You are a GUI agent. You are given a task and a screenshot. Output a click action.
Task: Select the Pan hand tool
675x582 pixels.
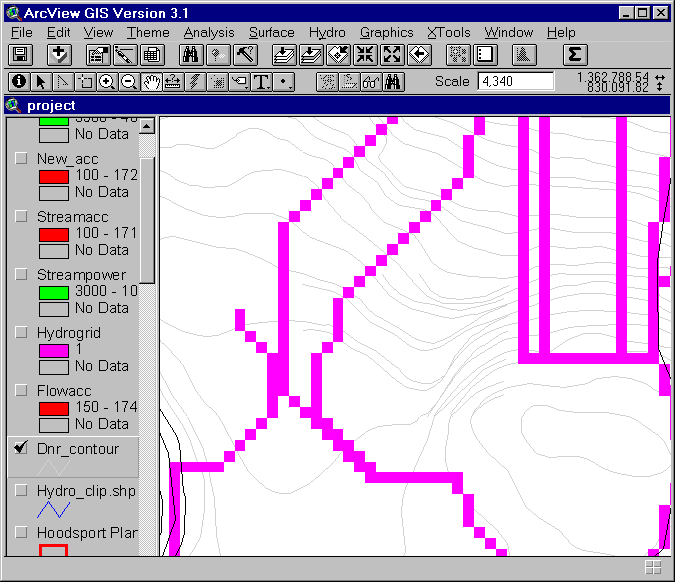tap(151, 81)
